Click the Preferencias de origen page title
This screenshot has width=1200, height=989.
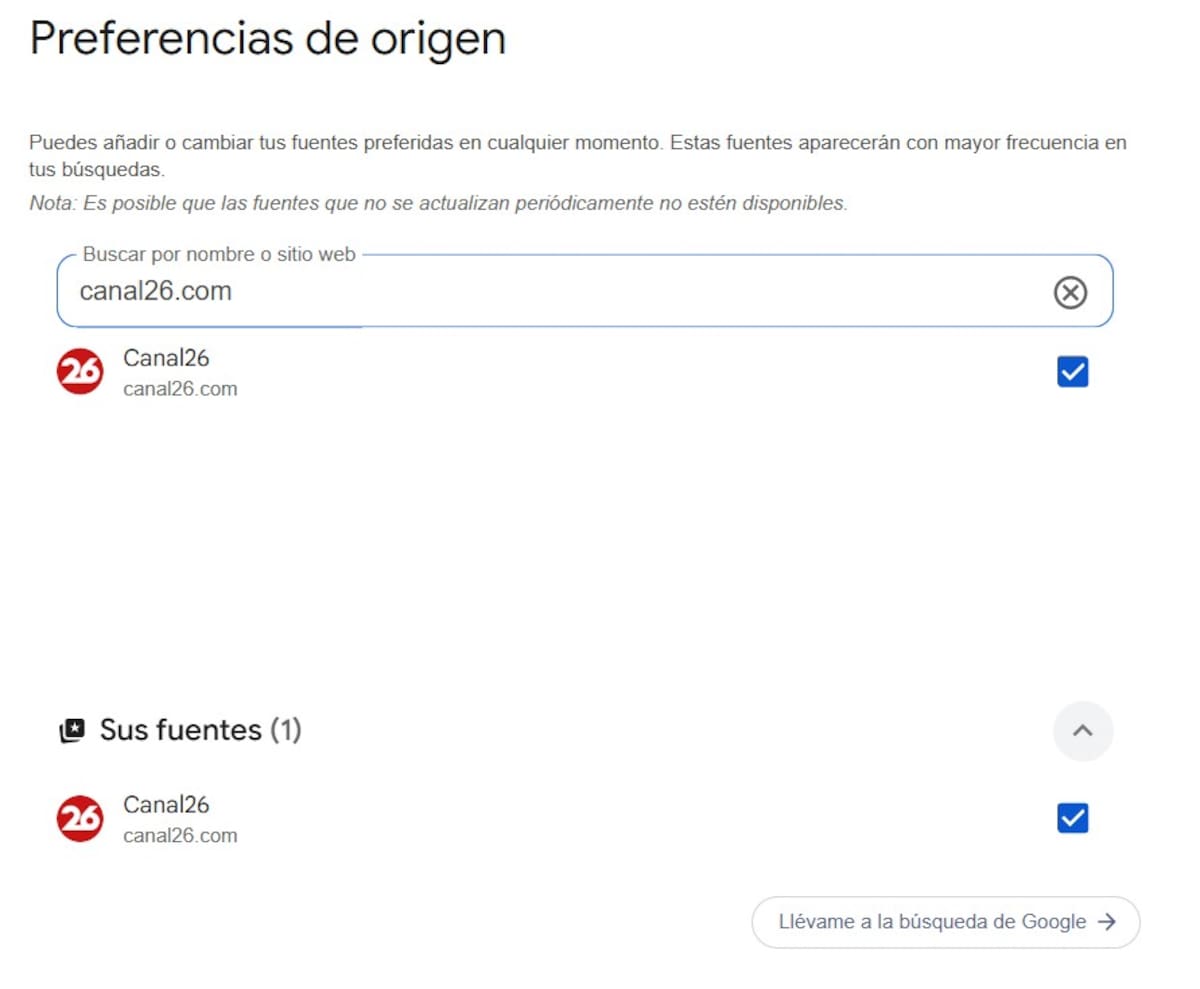click(268, 40)
